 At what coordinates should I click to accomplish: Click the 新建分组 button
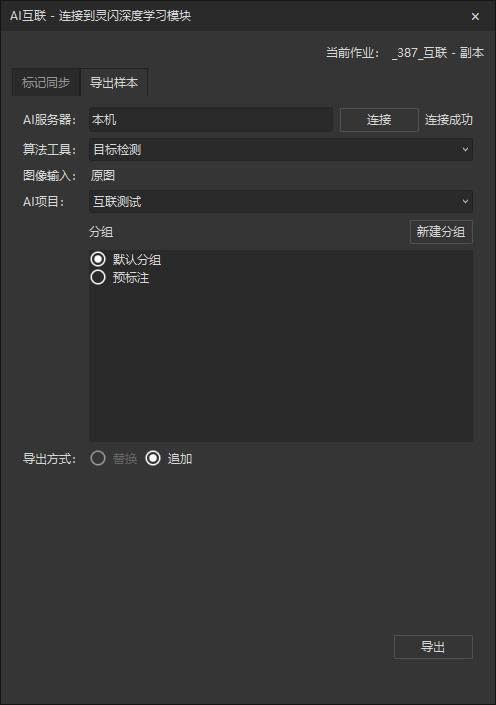coord(441,232)
